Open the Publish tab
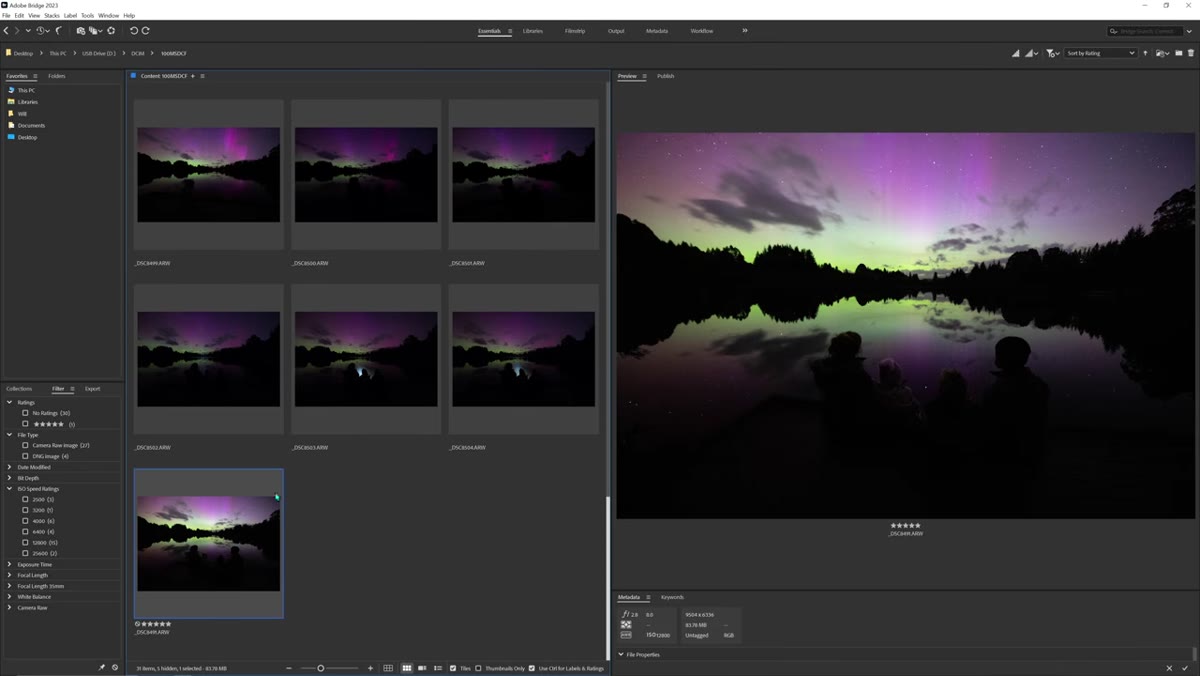The image size is (1200, 676). [666, 76]
